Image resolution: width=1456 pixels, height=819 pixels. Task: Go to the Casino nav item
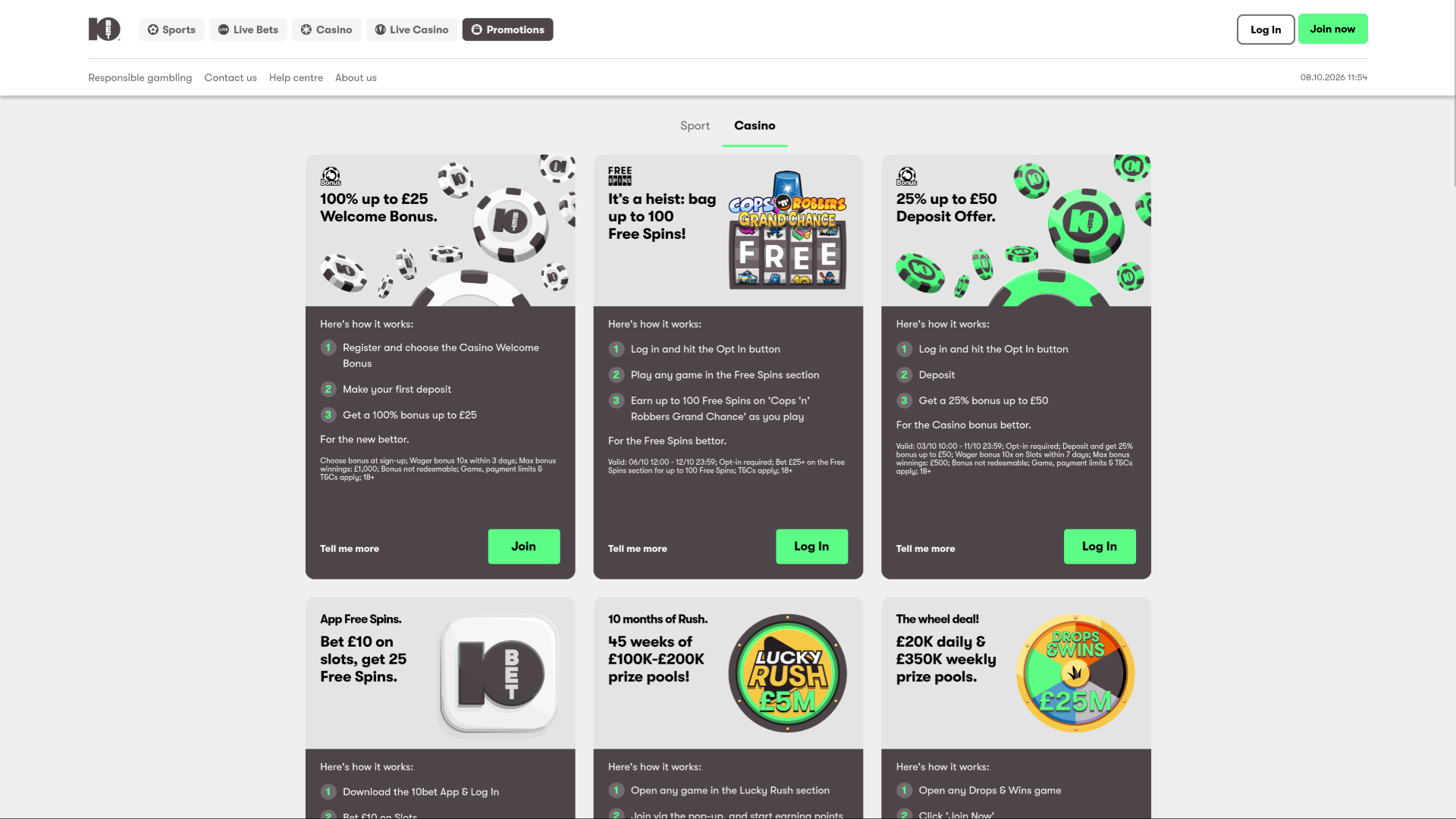[326, 30]
